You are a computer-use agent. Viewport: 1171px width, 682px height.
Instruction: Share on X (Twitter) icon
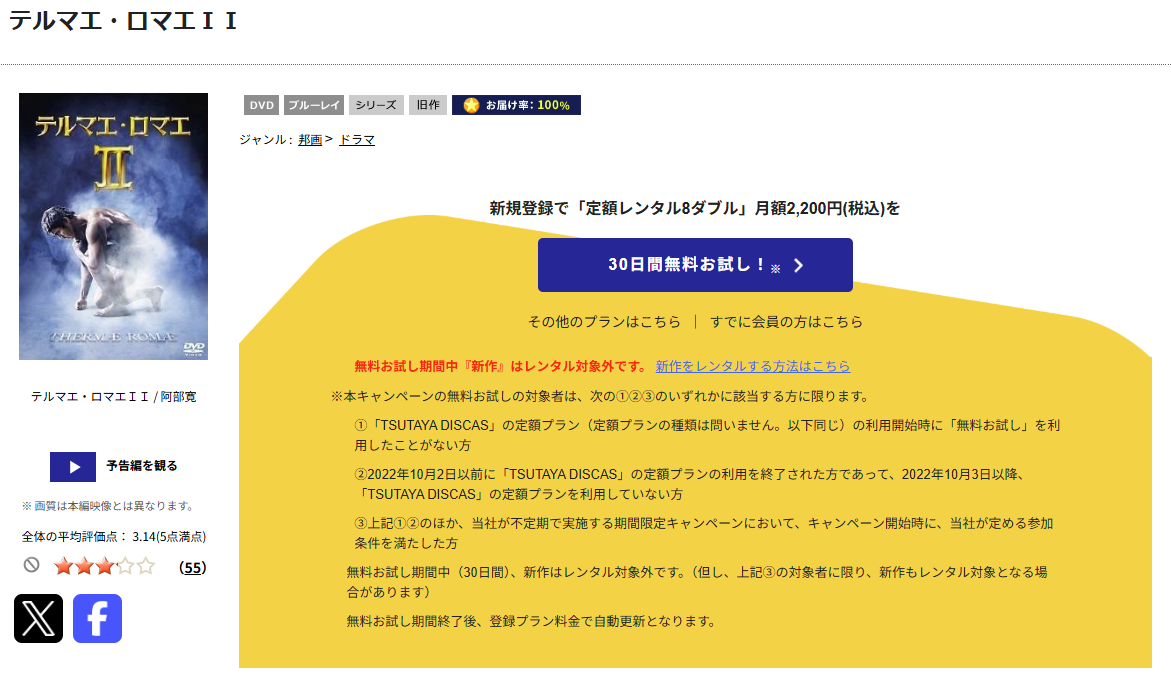(38, 619)
